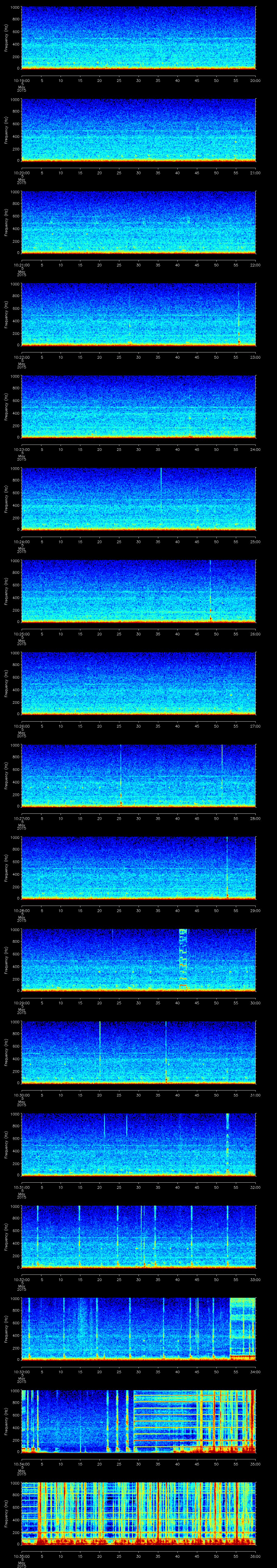The height and width of the screenshot is (1568, 277).
Task: Click the '10:32:00' start time label
Action: click(x=21, y=1279)
